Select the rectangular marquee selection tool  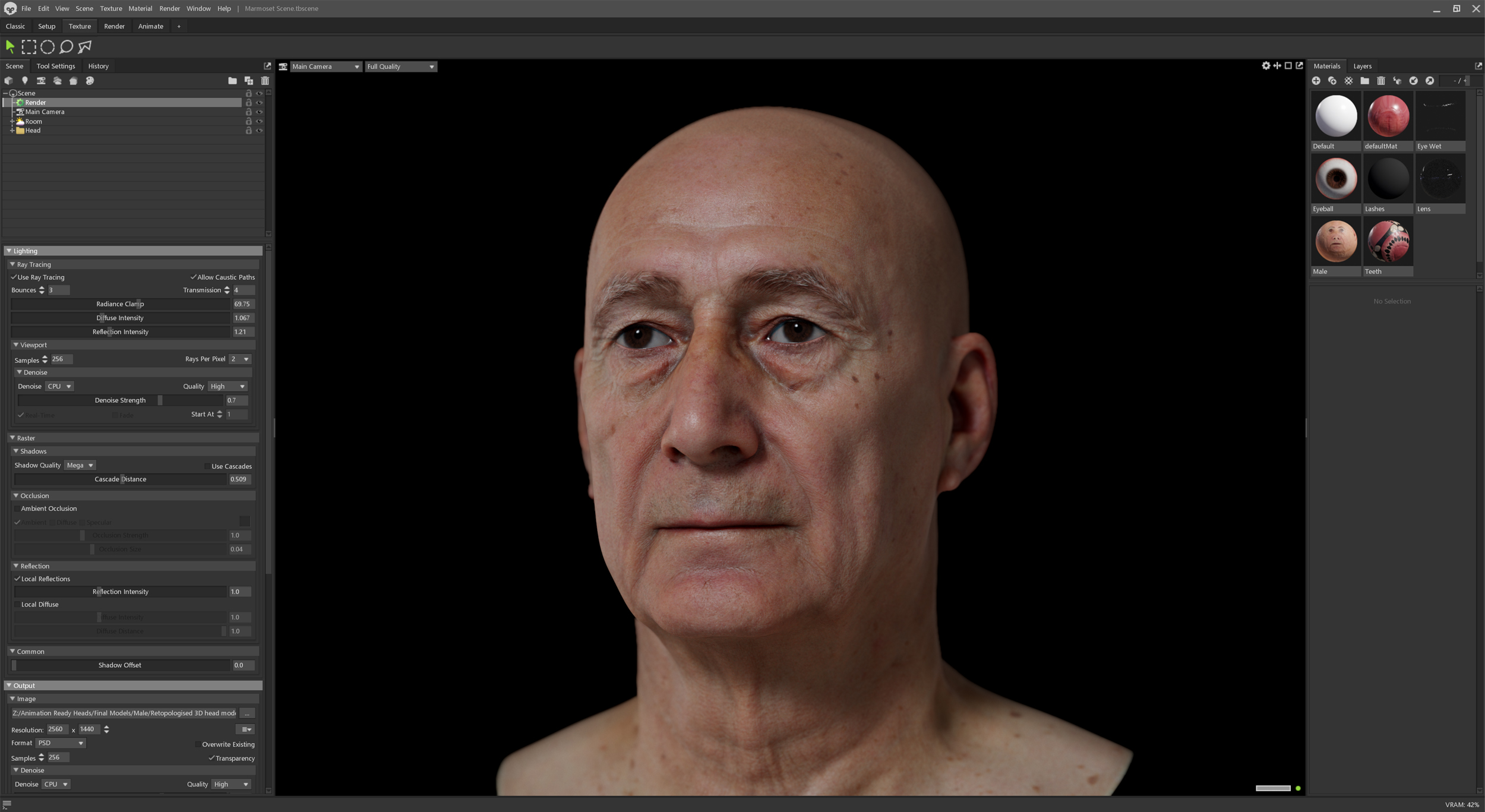[29, 46]
